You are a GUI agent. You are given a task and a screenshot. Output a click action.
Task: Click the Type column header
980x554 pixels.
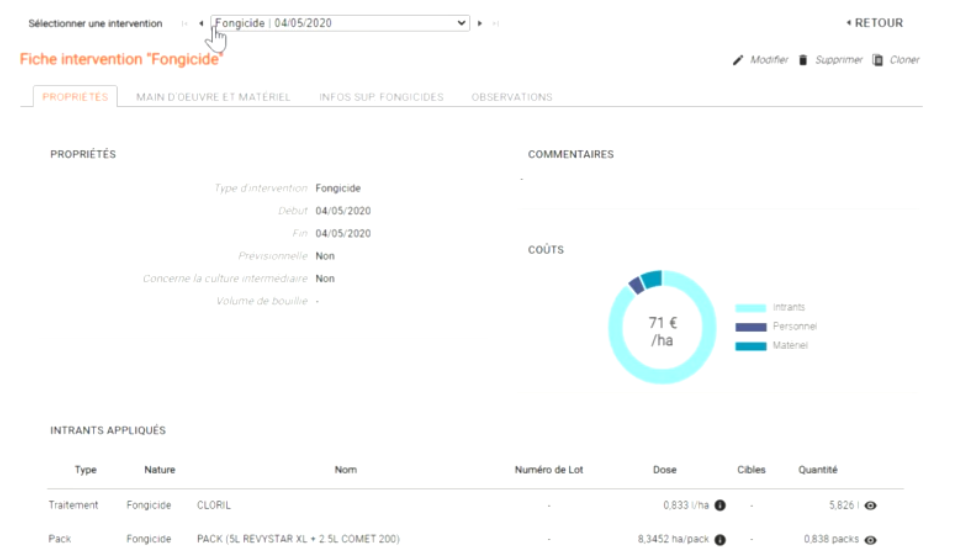click(x=86, y=470)
